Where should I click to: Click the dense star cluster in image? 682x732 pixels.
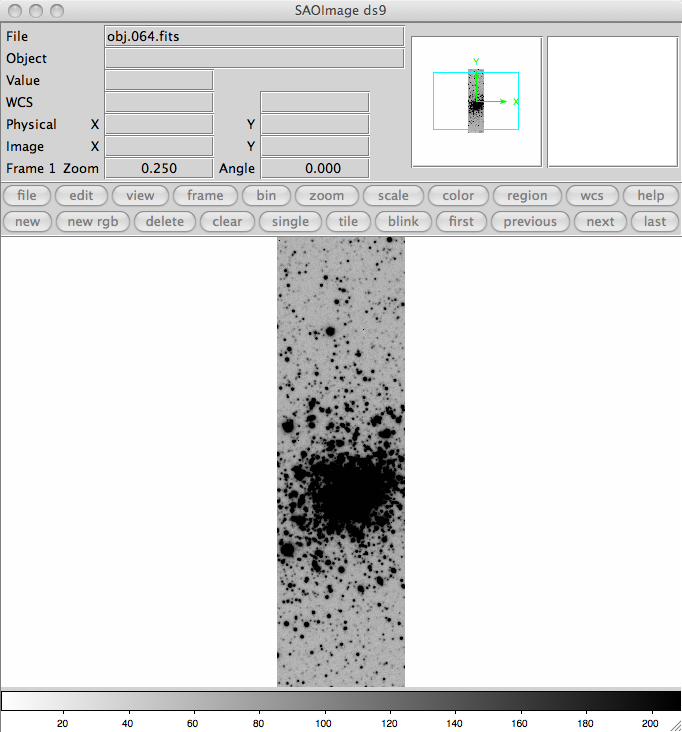point(349,490)
